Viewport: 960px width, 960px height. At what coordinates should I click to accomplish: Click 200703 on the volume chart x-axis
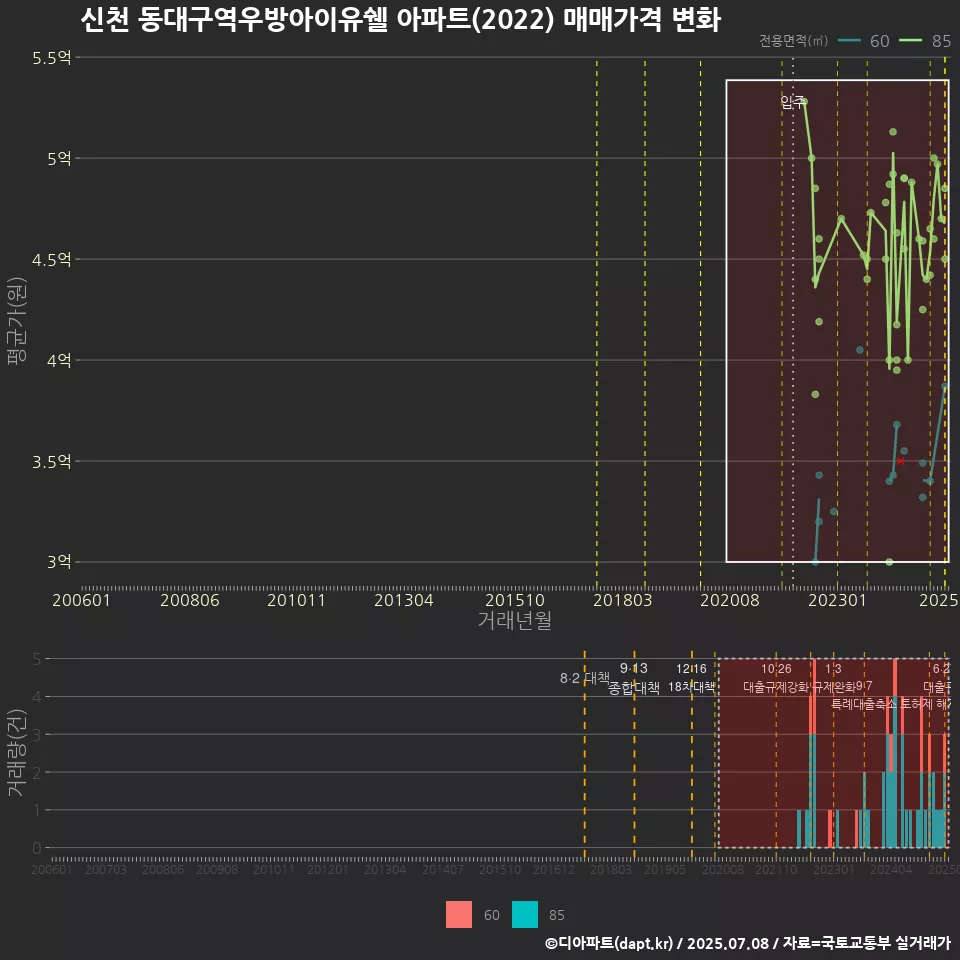coord(106,869)
